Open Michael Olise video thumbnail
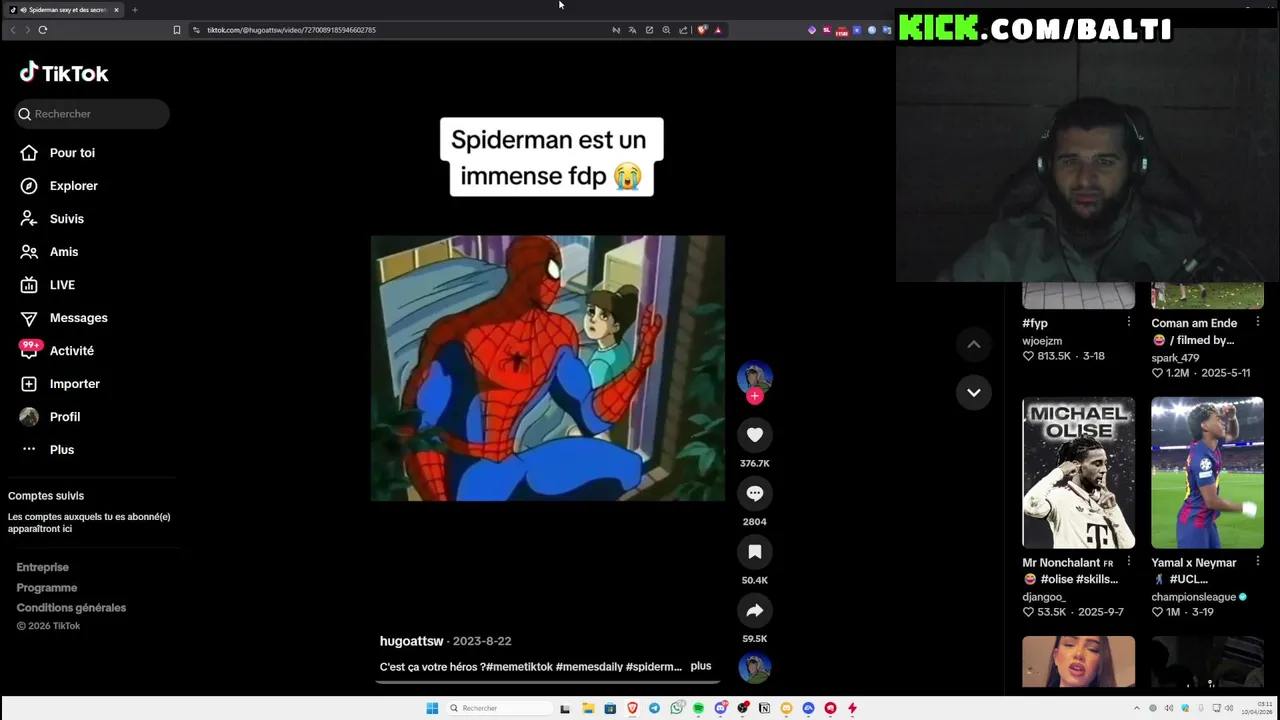1280x720 pixels. tap(1078, 473)
